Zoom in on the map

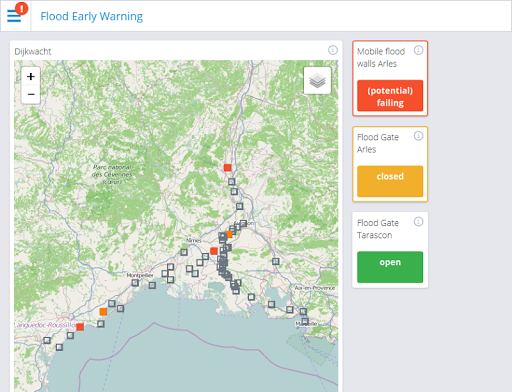pyautogui.click(x=31, y=76)
